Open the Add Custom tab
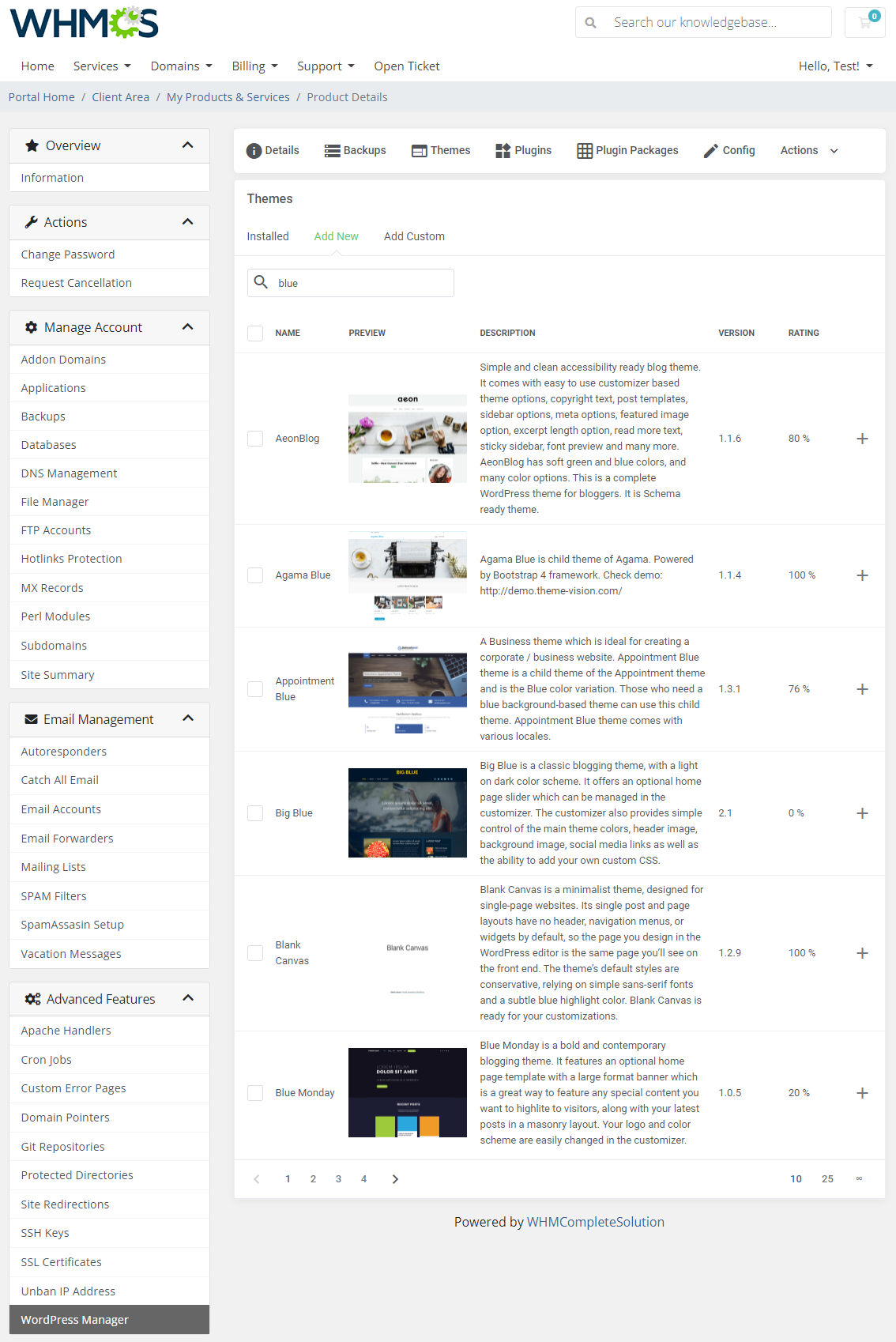The height and width of the screenshot is (1342, 896). click(414, 236)
